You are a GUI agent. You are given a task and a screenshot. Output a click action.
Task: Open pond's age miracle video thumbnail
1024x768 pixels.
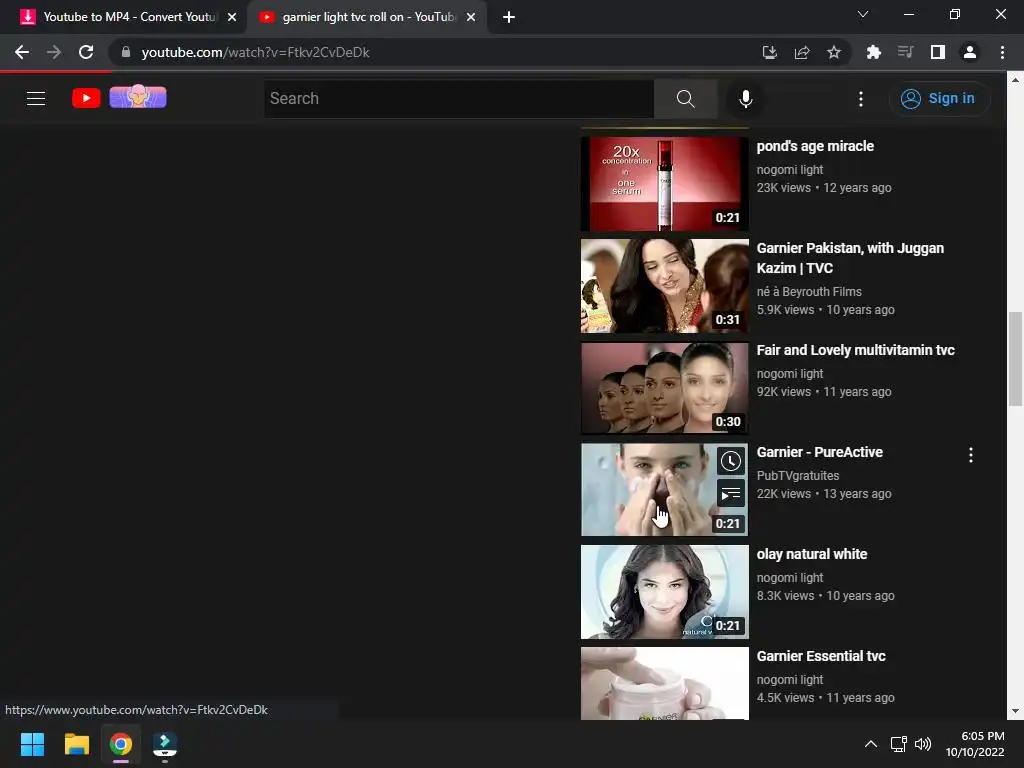[x=665, y=184]
